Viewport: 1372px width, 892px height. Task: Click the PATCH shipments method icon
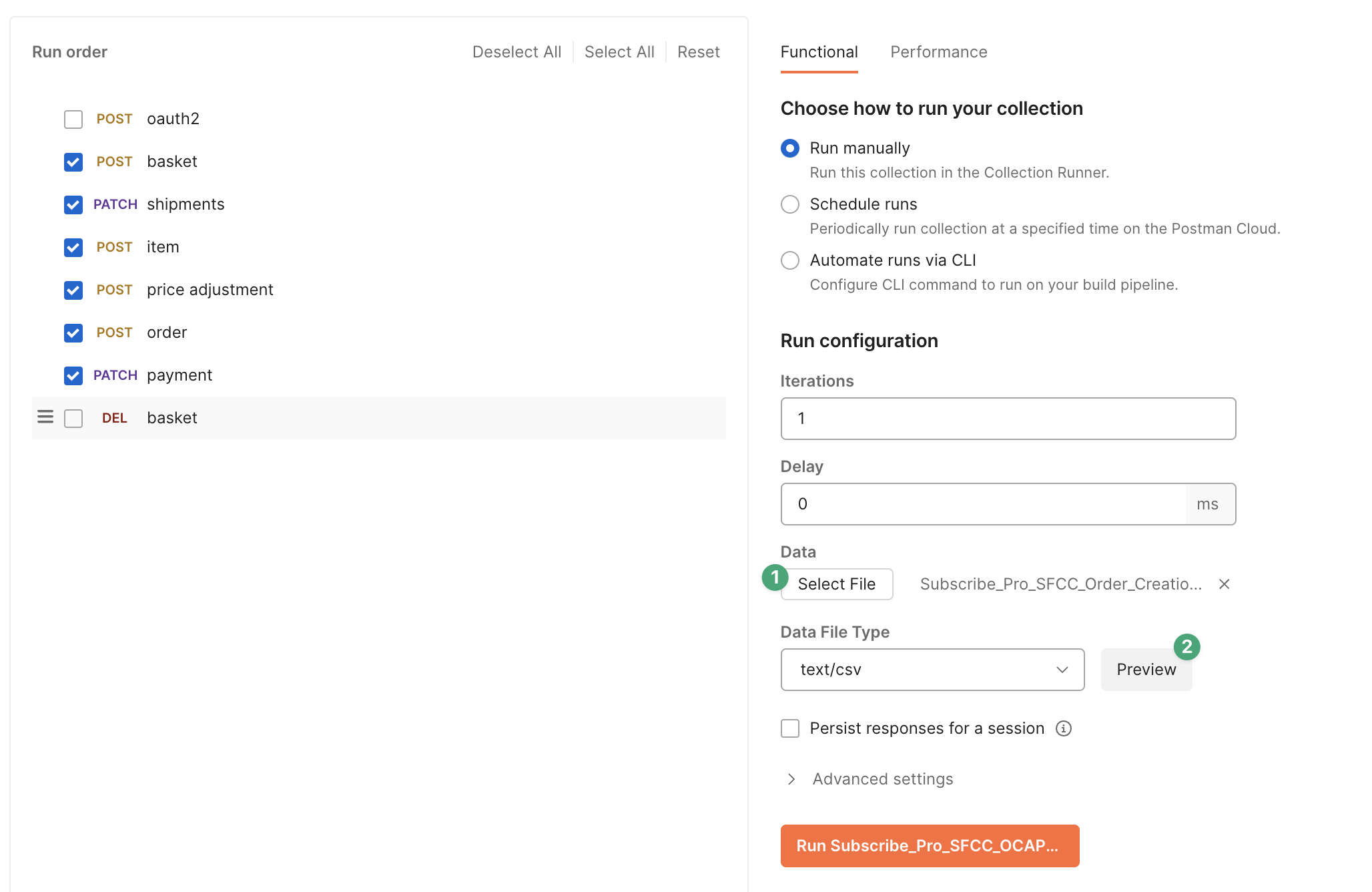point(113,204)
